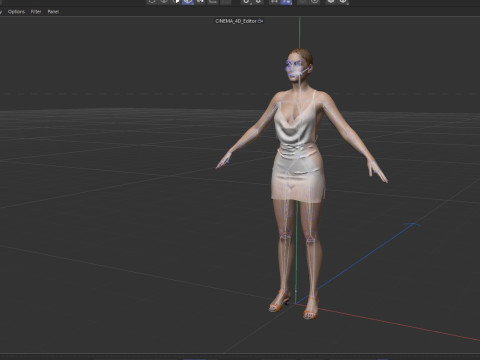Click the small icon beside CINEMA_4D_Editor label
480x360 pixels.
click(x=260, y=21)
